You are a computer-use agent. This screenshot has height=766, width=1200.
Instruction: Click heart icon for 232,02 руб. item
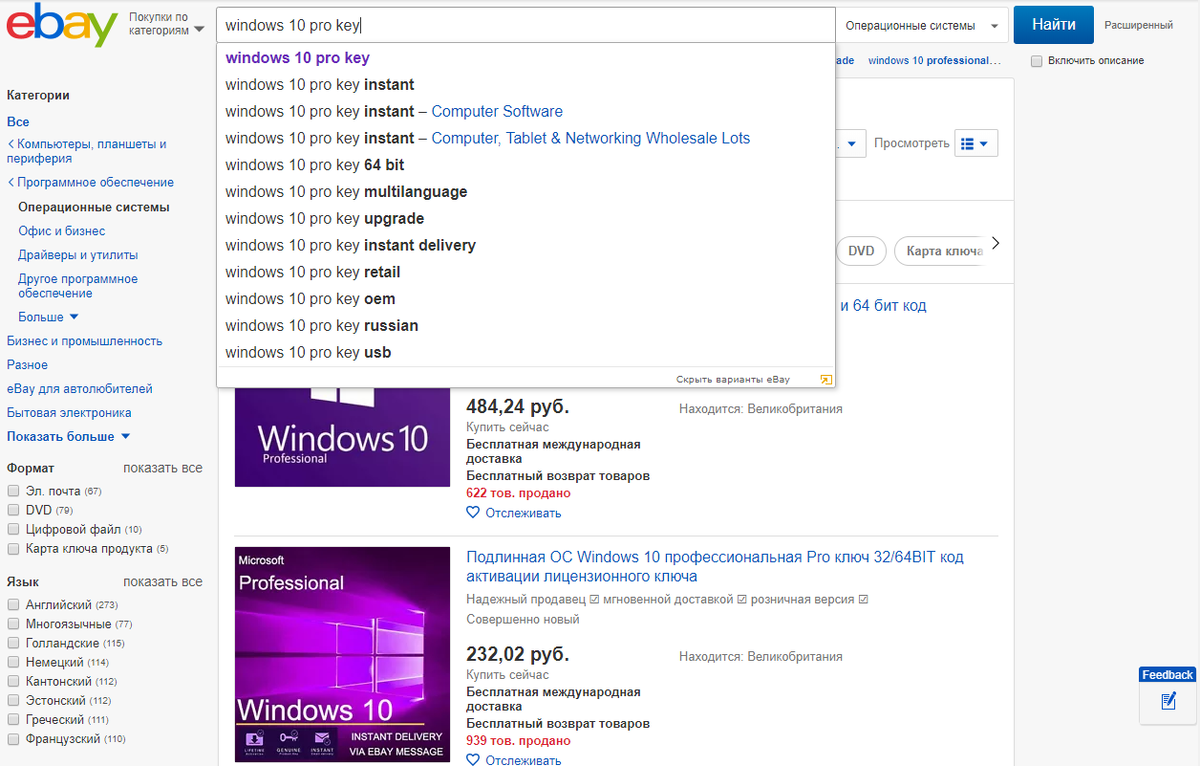tap(473, 761)
